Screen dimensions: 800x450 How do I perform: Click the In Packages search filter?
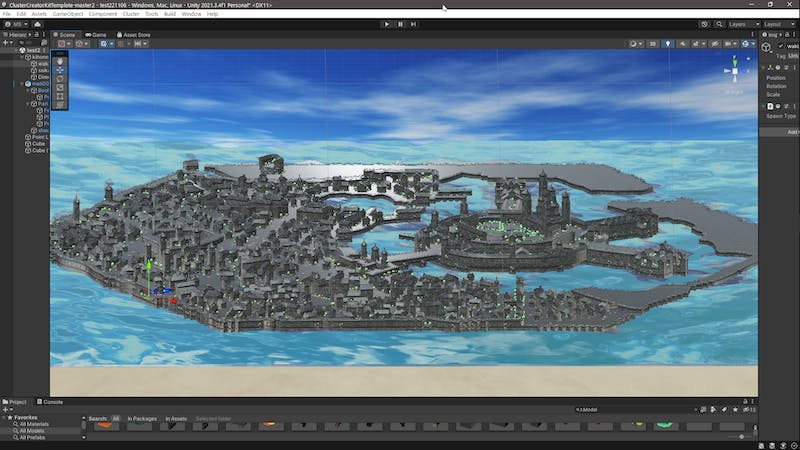point(142,419)
